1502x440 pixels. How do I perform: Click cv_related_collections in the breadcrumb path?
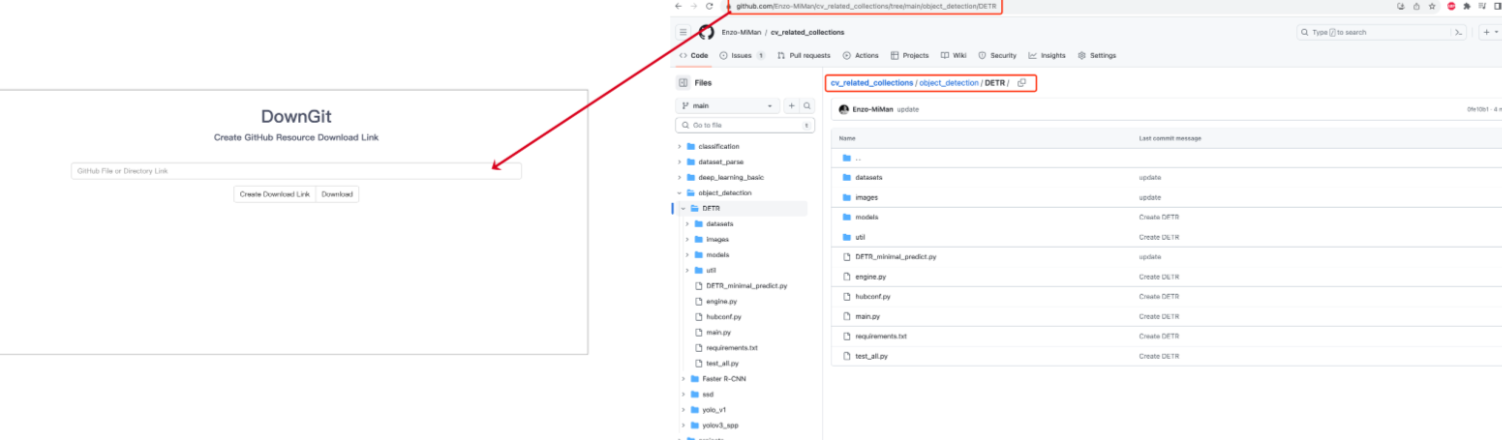[872, 83]
